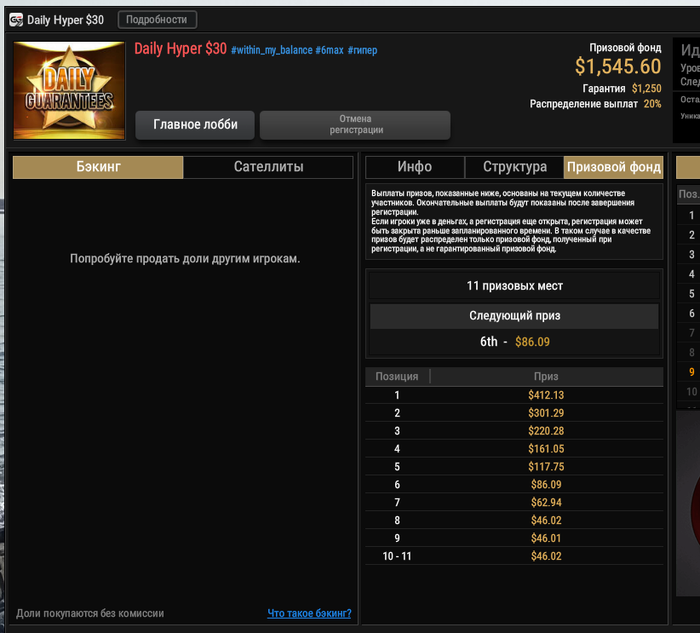Click the Следующий приз header

click(514, 316)
